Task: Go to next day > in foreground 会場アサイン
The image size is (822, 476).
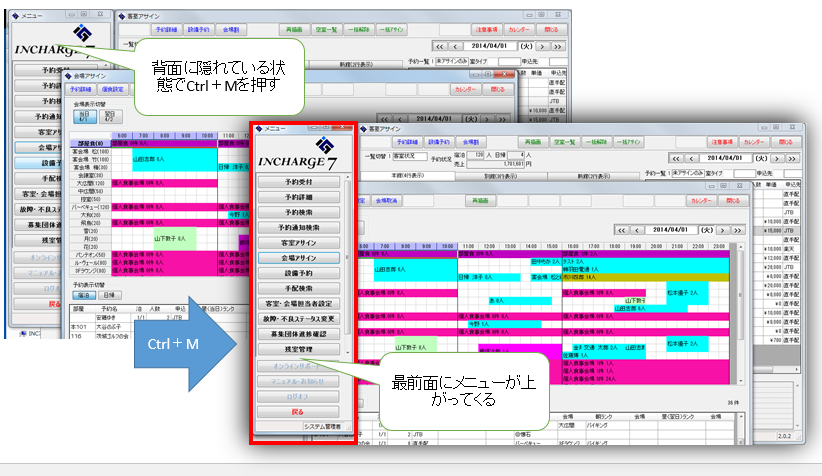Action: pyautogui.click(x=722, y=230)
